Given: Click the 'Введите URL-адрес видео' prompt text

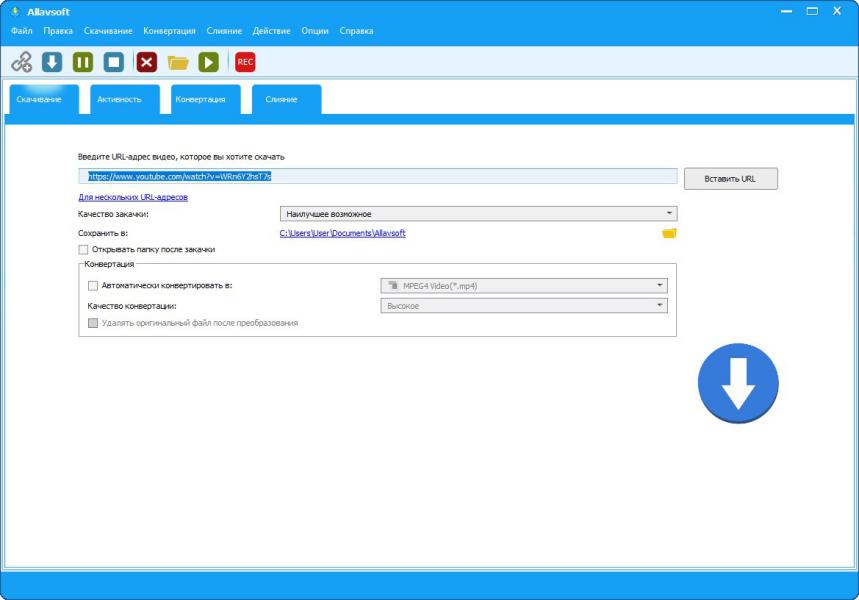Looking at the screenshot, I should coord(181,157).
